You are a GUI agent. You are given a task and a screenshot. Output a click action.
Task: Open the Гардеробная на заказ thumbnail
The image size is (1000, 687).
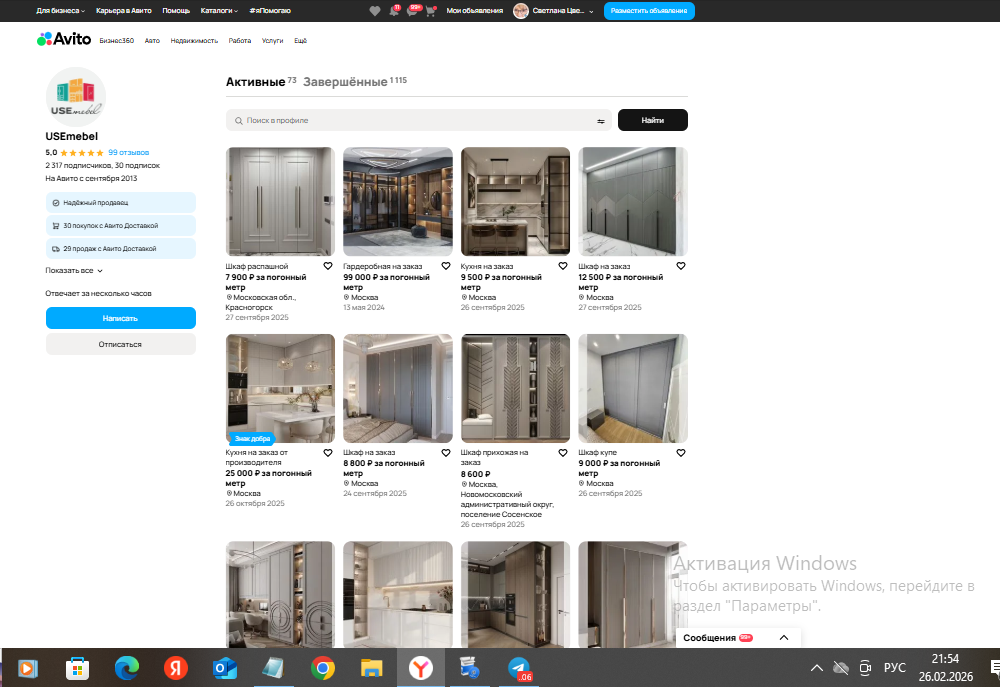[x=398, y=202]
